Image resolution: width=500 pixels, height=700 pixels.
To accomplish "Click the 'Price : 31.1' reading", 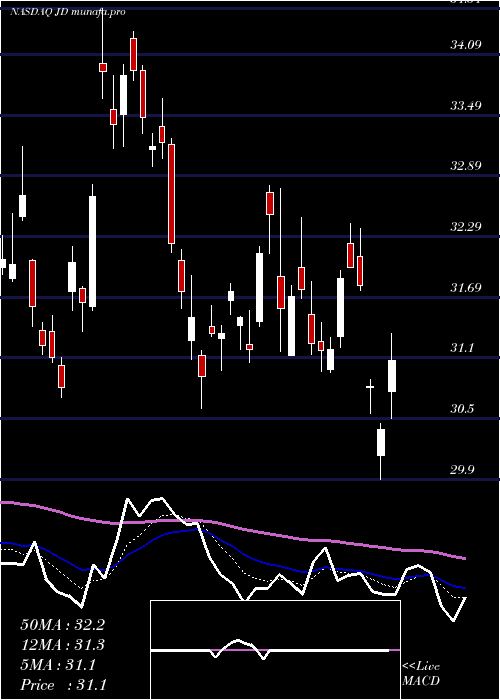I will [x=63, y=685].
